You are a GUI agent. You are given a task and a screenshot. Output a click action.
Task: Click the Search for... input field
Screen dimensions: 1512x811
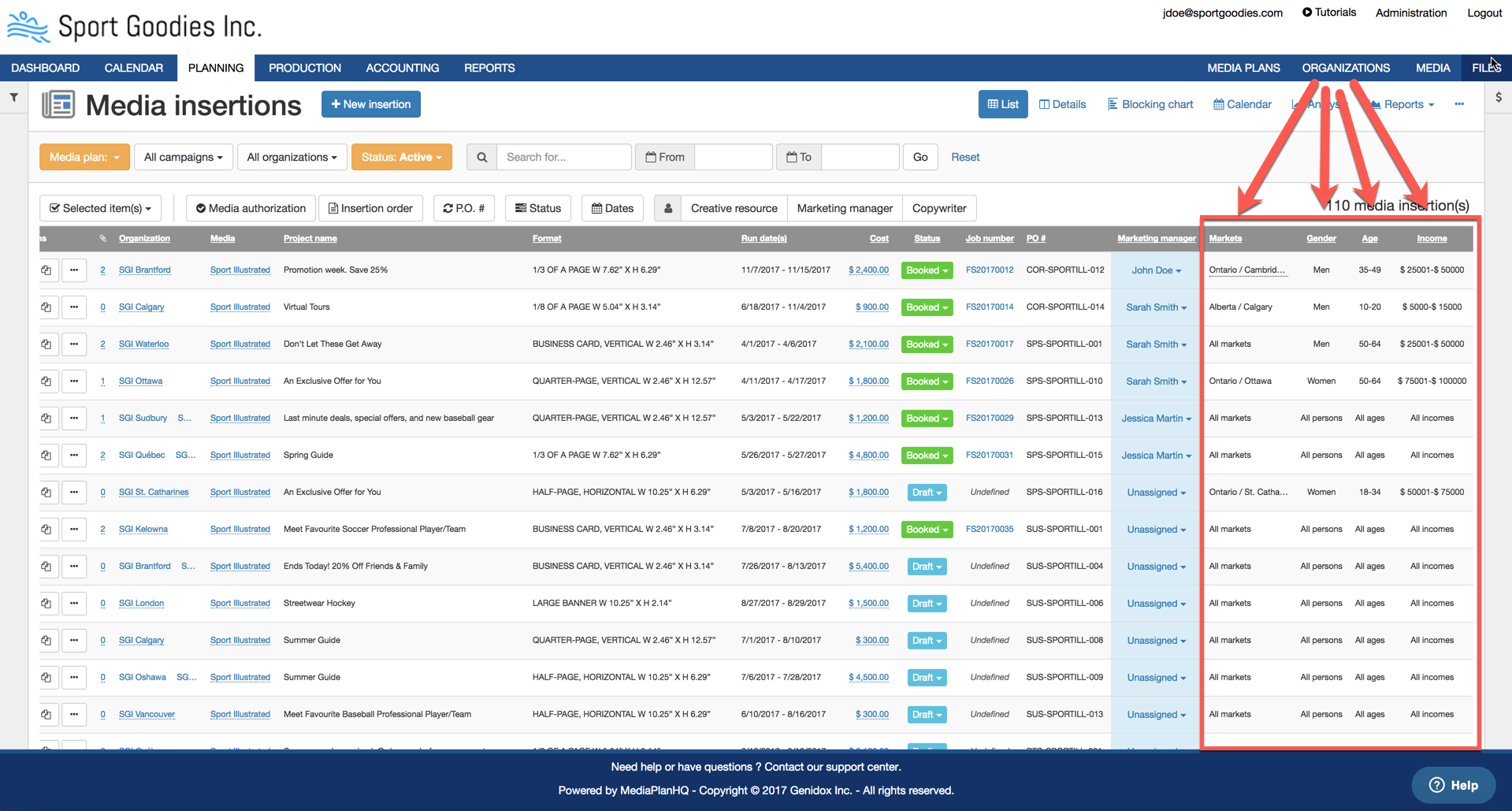[563, 157]
